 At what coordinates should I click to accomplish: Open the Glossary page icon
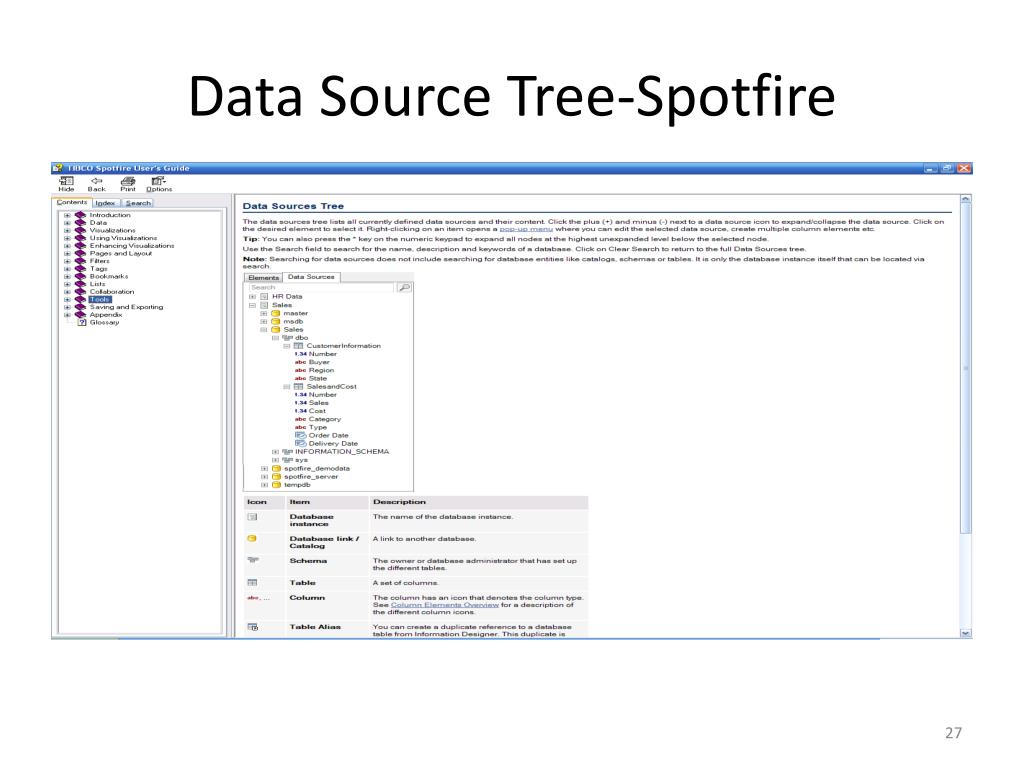82,323
